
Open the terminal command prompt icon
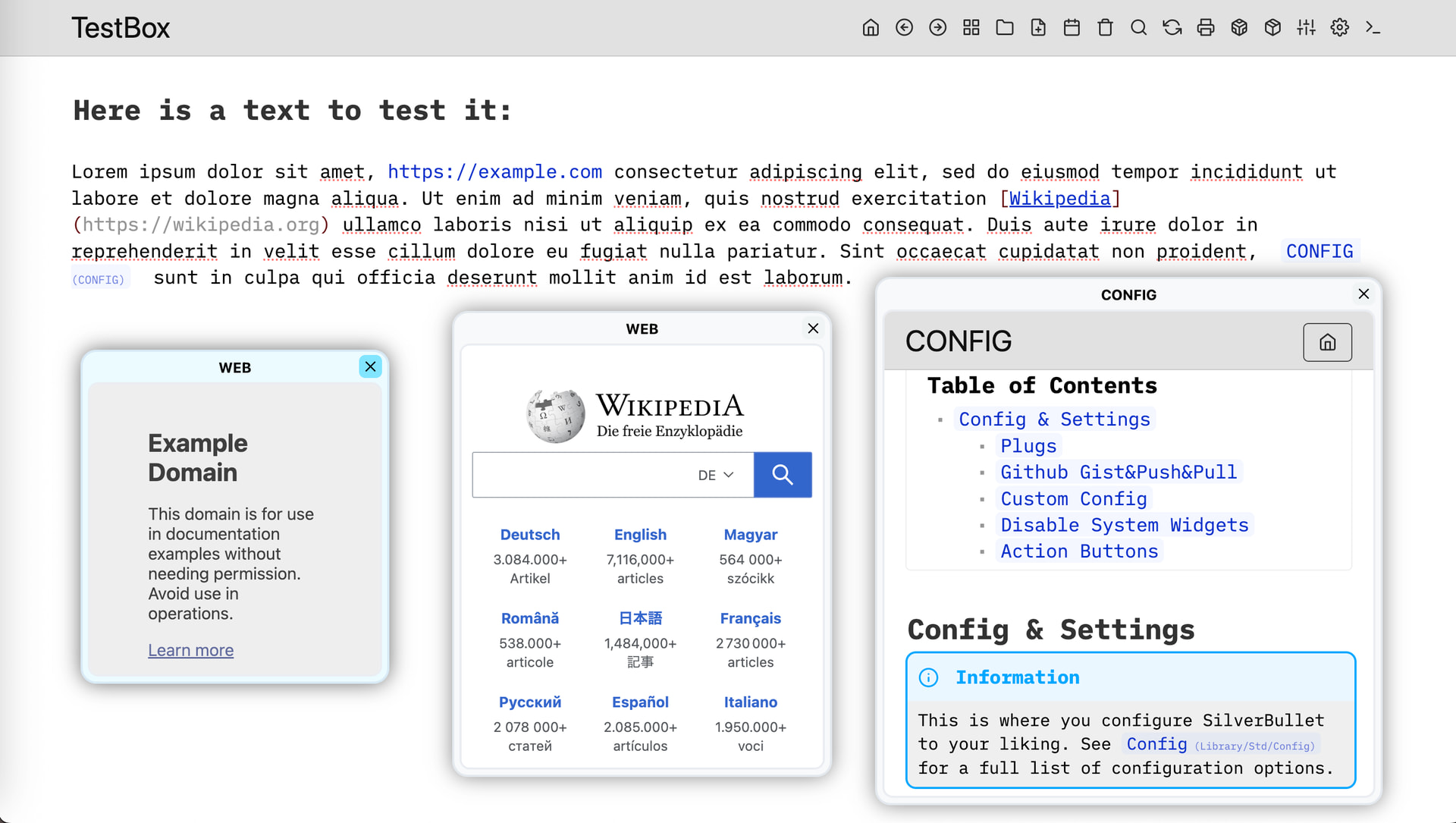pos(1373,28)
